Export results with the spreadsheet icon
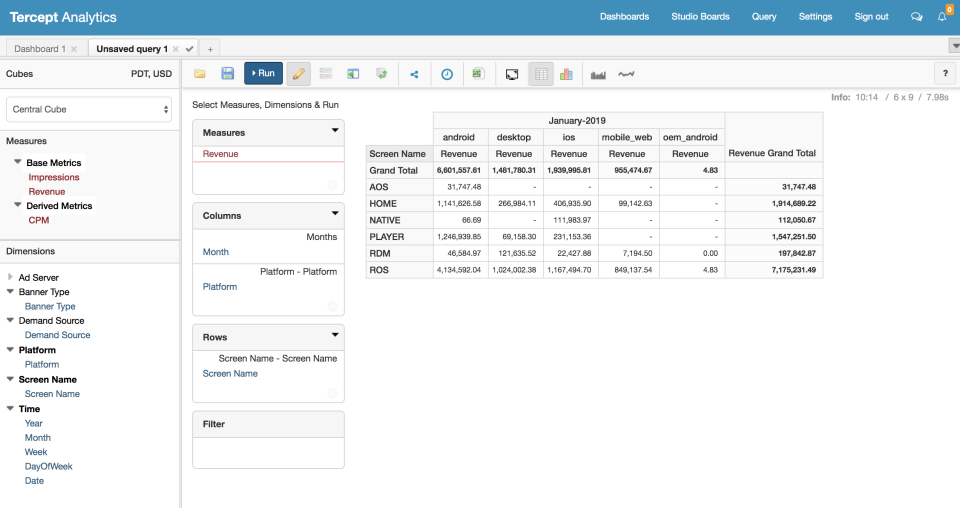Image resolution: width=960 pixels, height=508 pixels. (478, 74)
